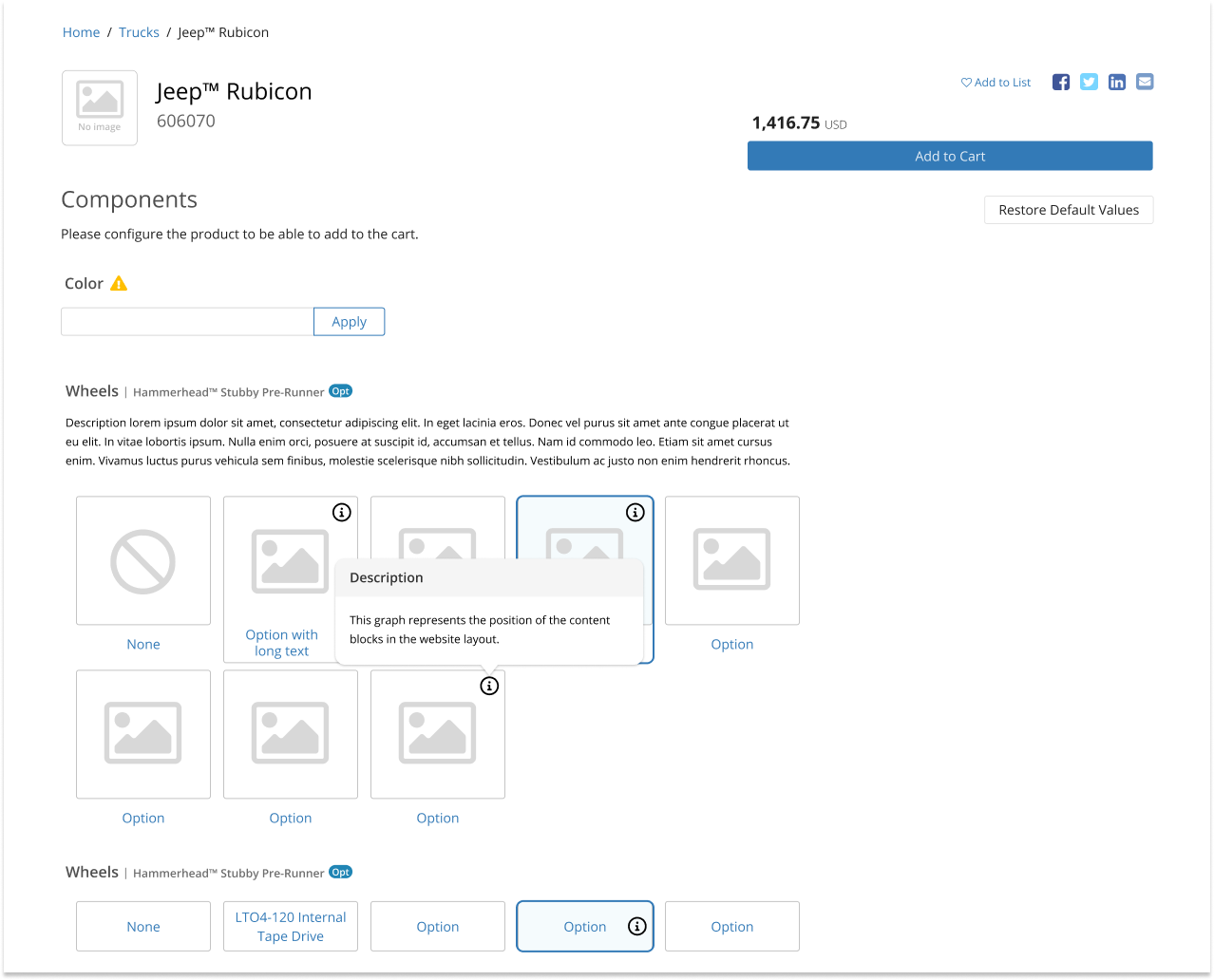Share product via email icon
Screen dimensions: 1214x980
click(1145, 82)
